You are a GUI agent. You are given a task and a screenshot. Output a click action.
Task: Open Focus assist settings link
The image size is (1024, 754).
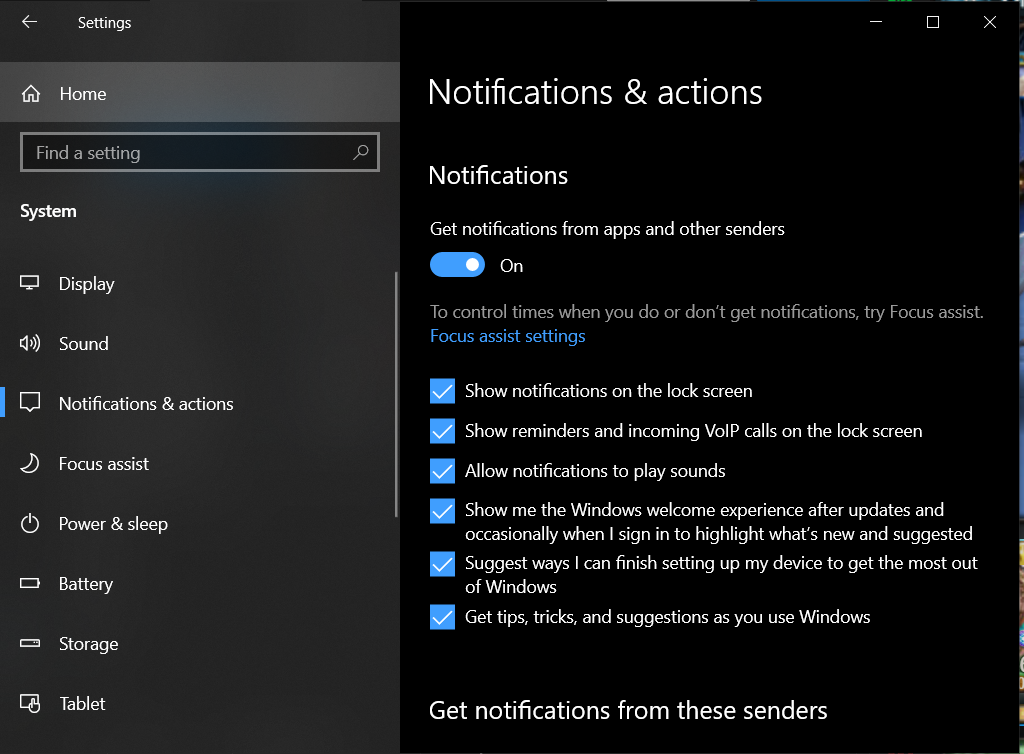coord(507,336)
